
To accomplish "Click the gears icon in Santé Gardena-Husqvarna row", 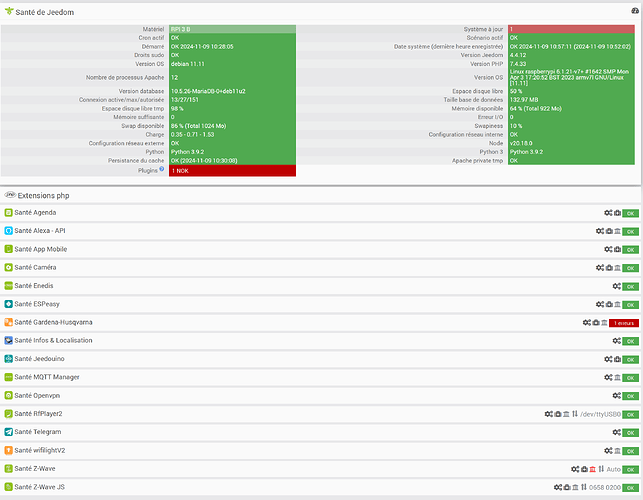I will click(587, 323).
